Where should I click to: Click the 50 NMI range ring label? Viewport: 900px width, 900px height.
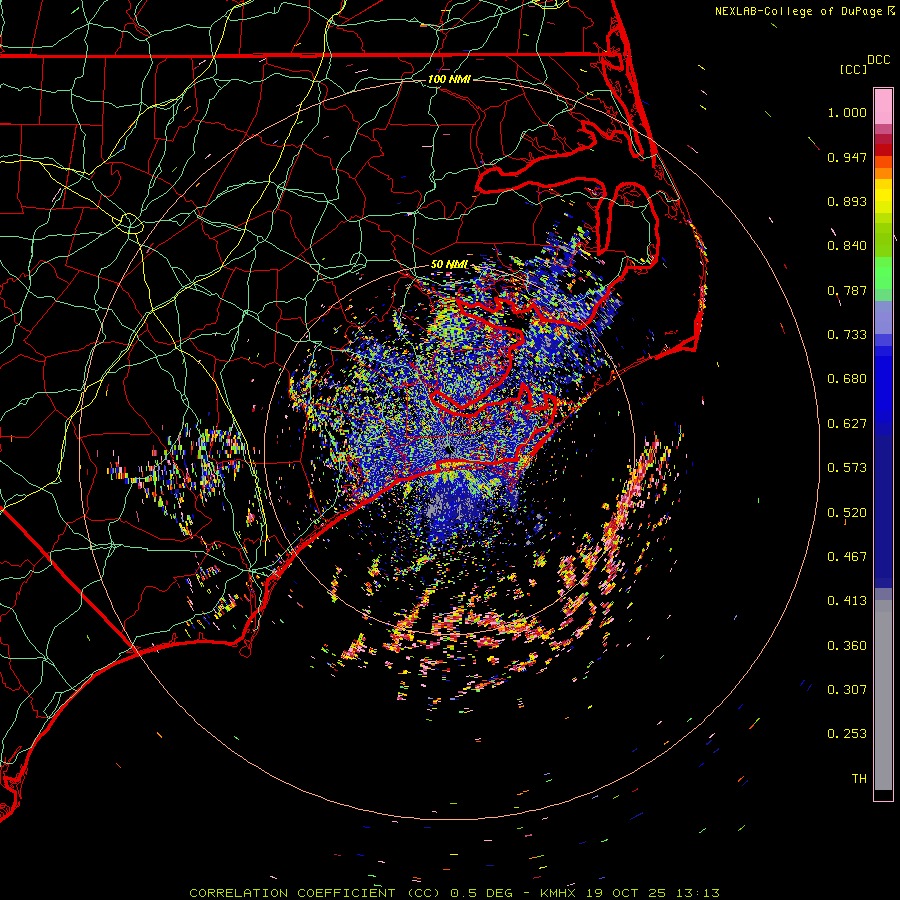click(x=449, y=265)
